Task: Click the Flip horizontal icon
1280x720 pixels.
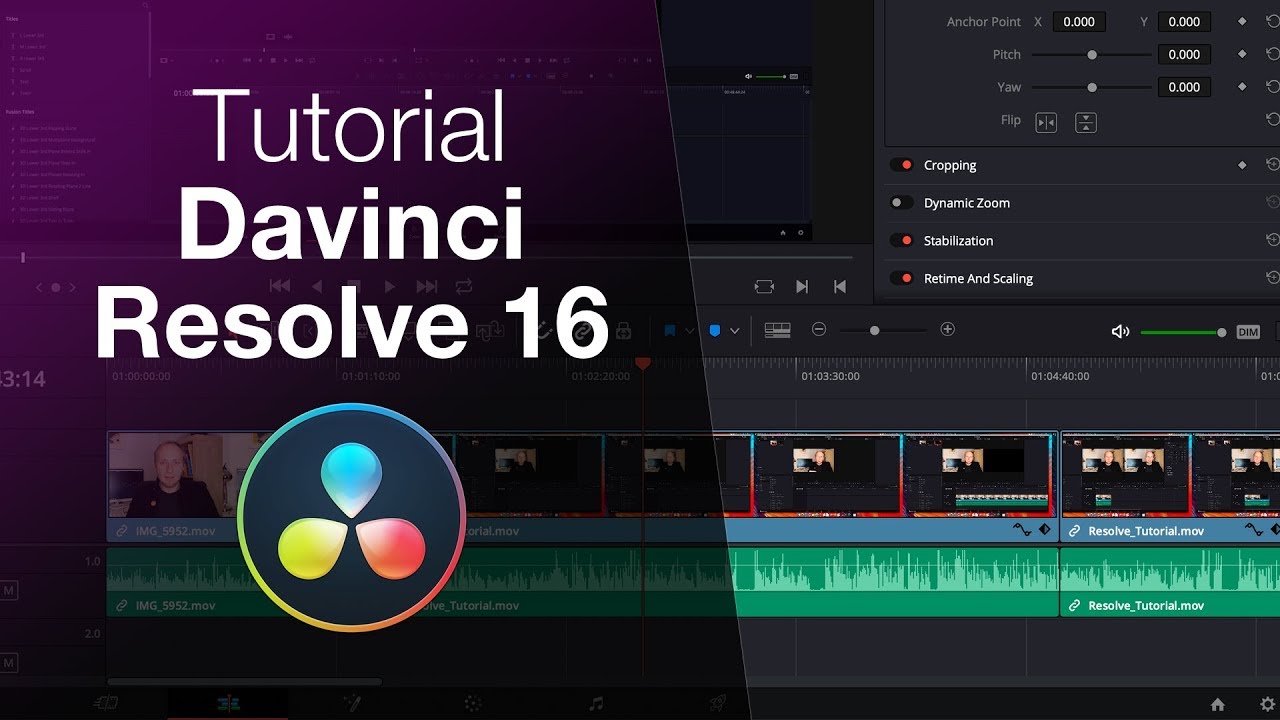Action: click(1046, 122)
